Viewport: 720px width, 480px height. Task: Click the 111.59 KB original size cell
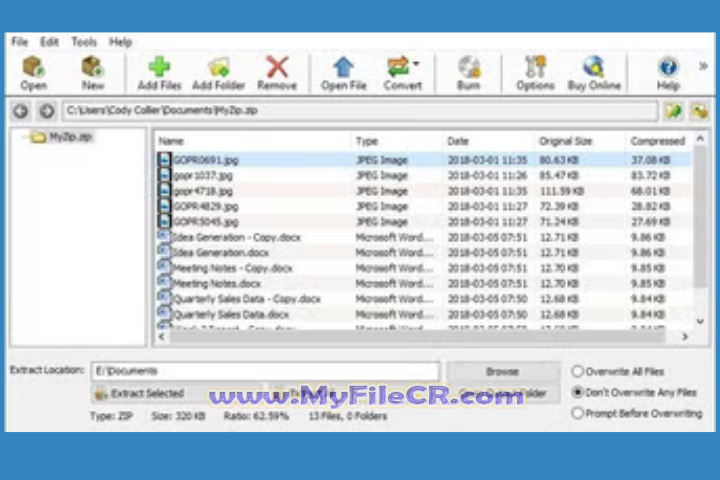(x=562, y=191)
